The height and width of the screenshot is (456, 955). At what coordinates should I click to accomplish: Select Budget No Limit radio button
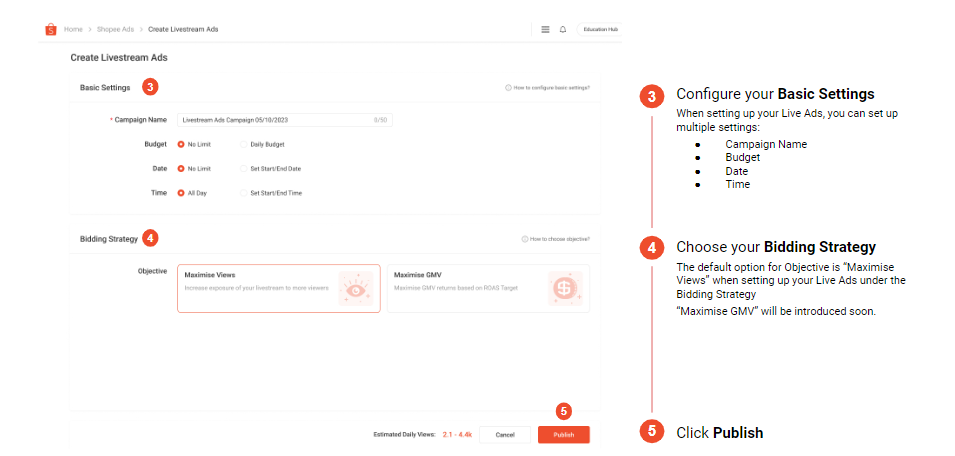(181, 144)
